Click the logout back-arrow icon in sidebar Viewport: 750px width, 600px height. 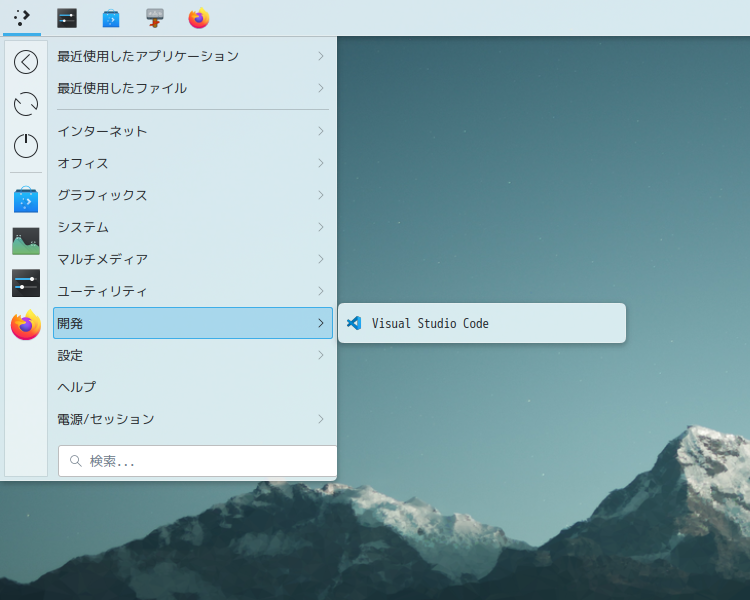(x=26, y=62)
